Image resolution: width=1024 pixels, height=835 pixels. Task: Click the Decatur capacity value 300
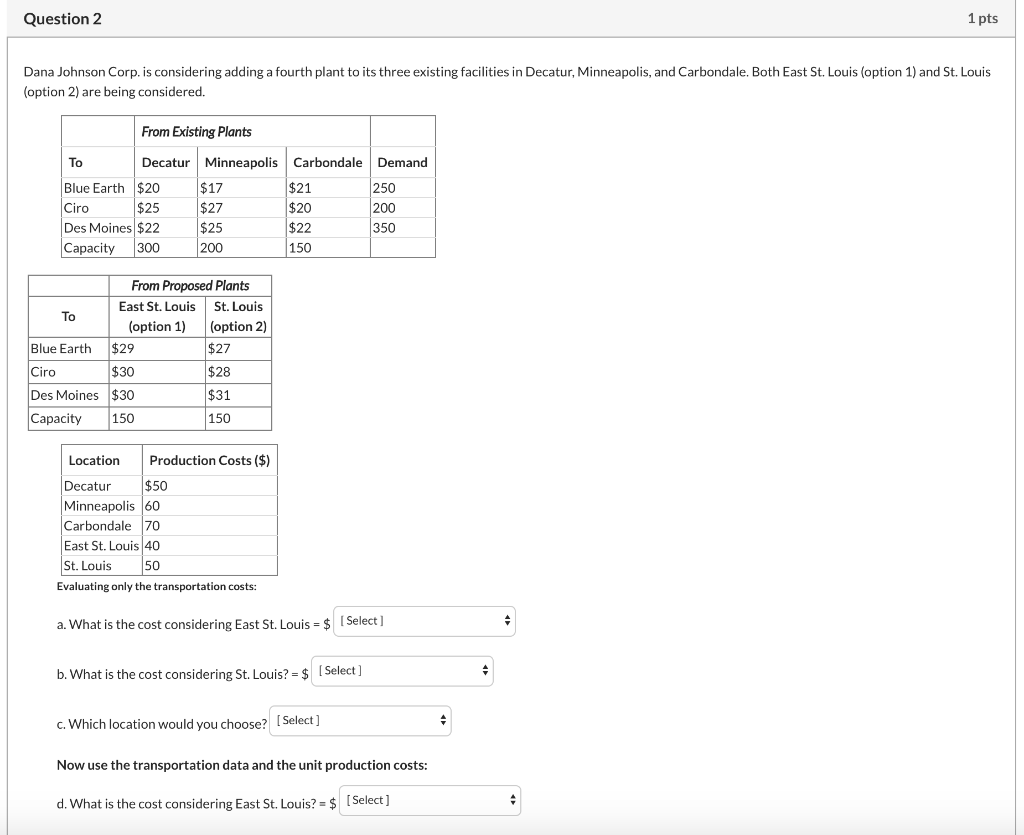pos(148,248)
